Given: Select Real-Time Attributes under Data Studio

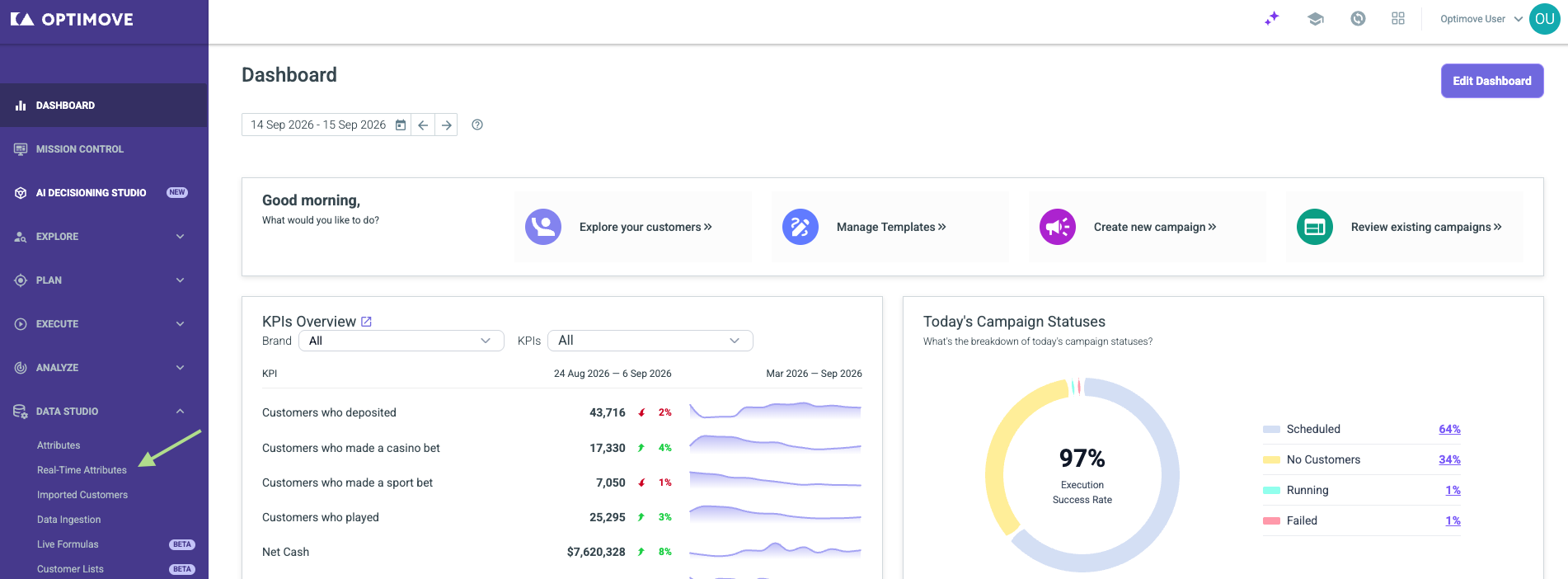Looking at the screenshot, I should click(82, 470).
